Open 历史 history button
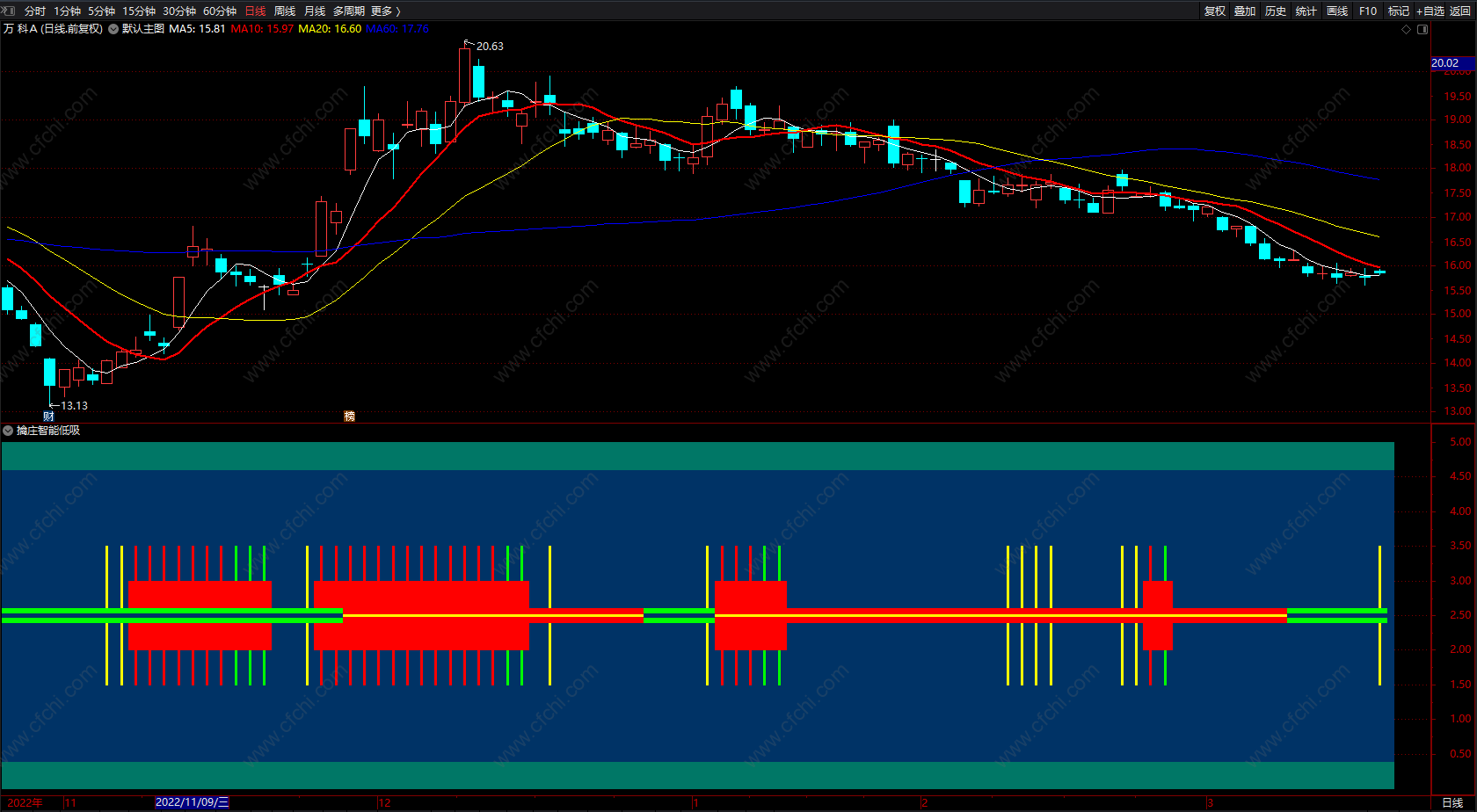Viewport: 1477px width, 812px height. coord(1276,11)
